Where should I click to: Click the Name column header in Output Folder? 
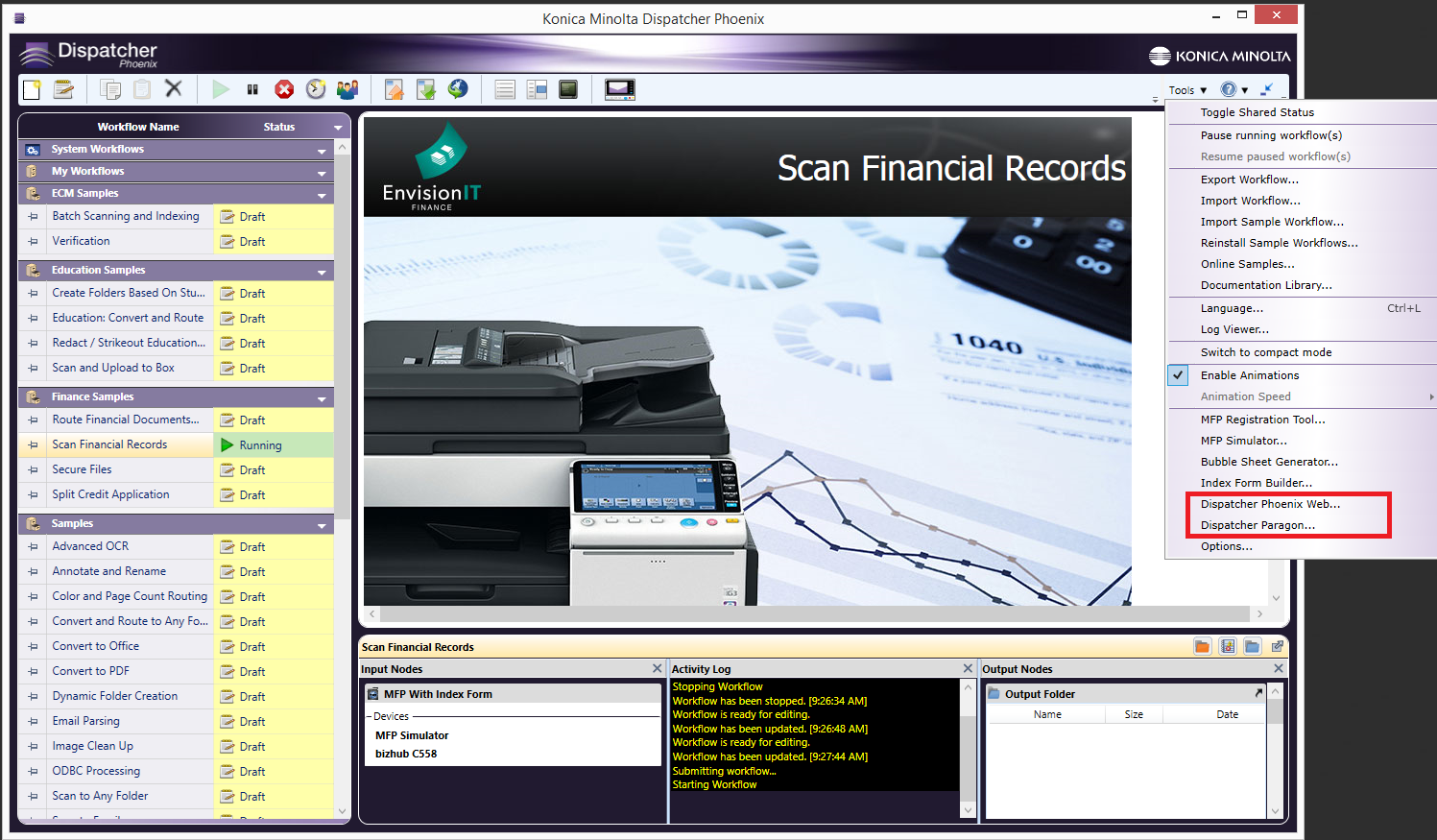click(1047, 714)
